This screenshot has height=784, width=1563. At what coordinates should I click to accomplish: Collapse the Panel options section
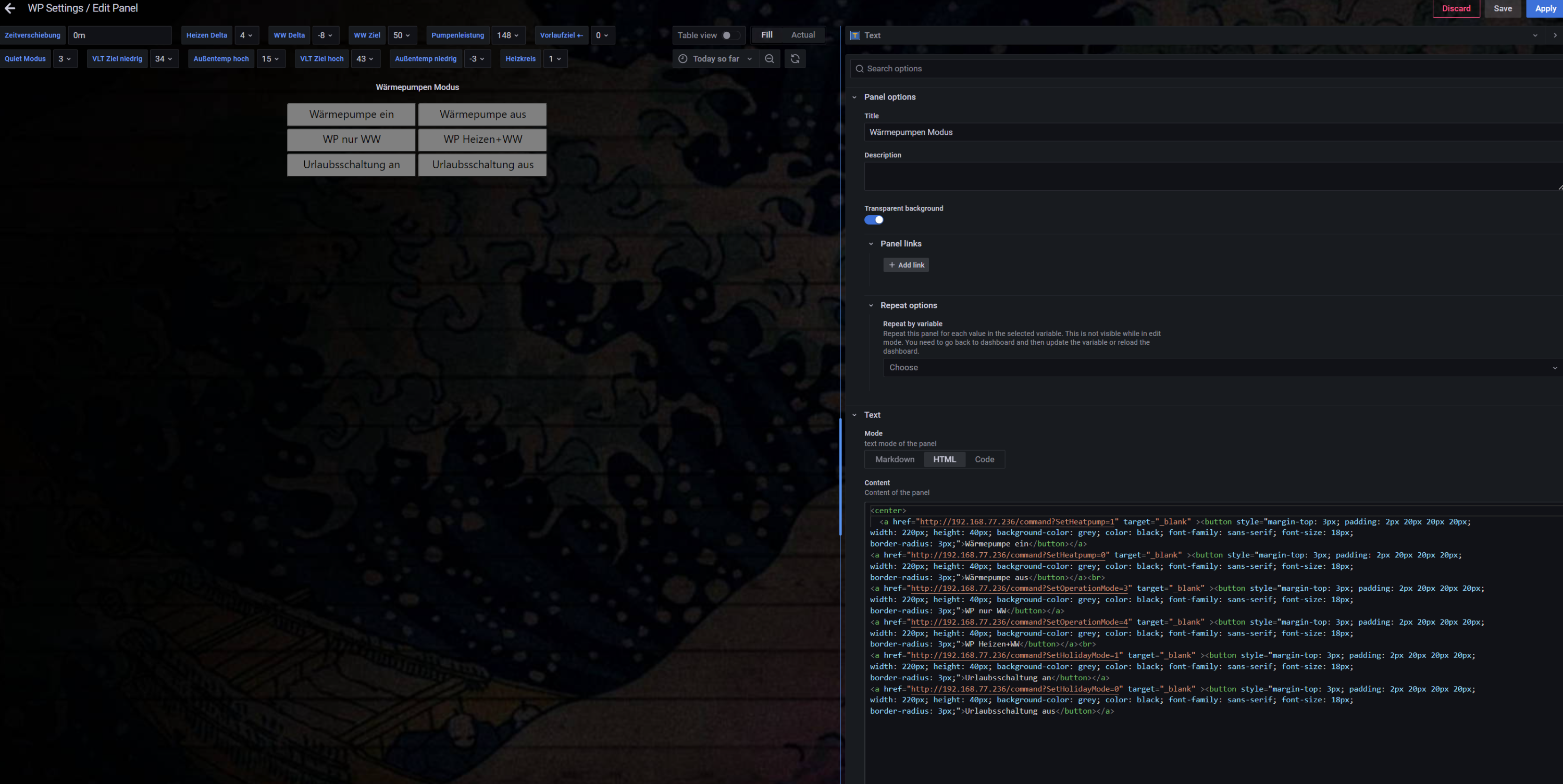coord(854,97)
